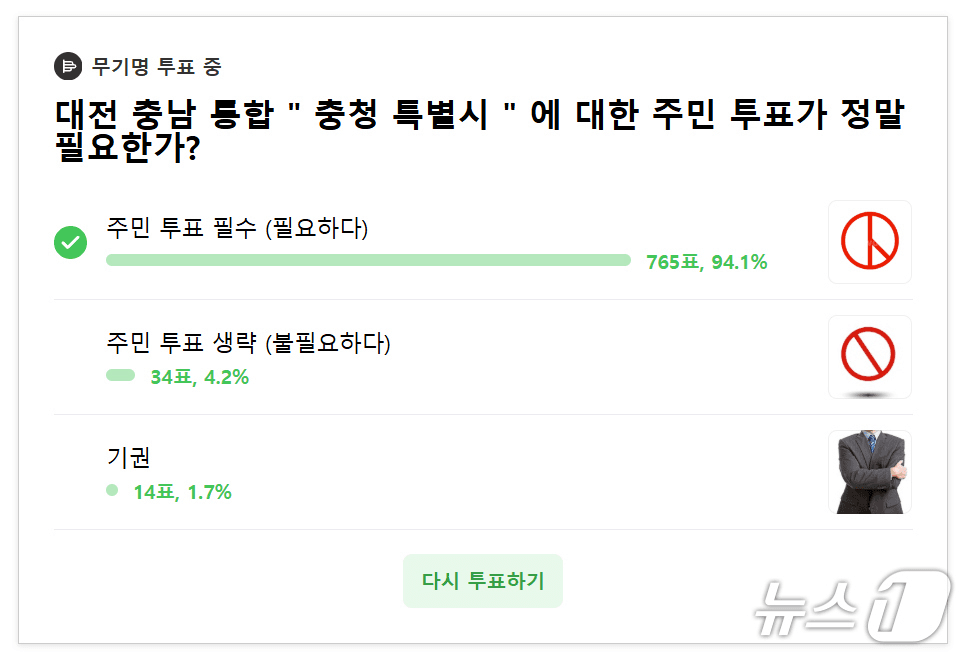Click the green bar segment beside 34표
This screenshot has width=966, height=657.
point(119,377)
